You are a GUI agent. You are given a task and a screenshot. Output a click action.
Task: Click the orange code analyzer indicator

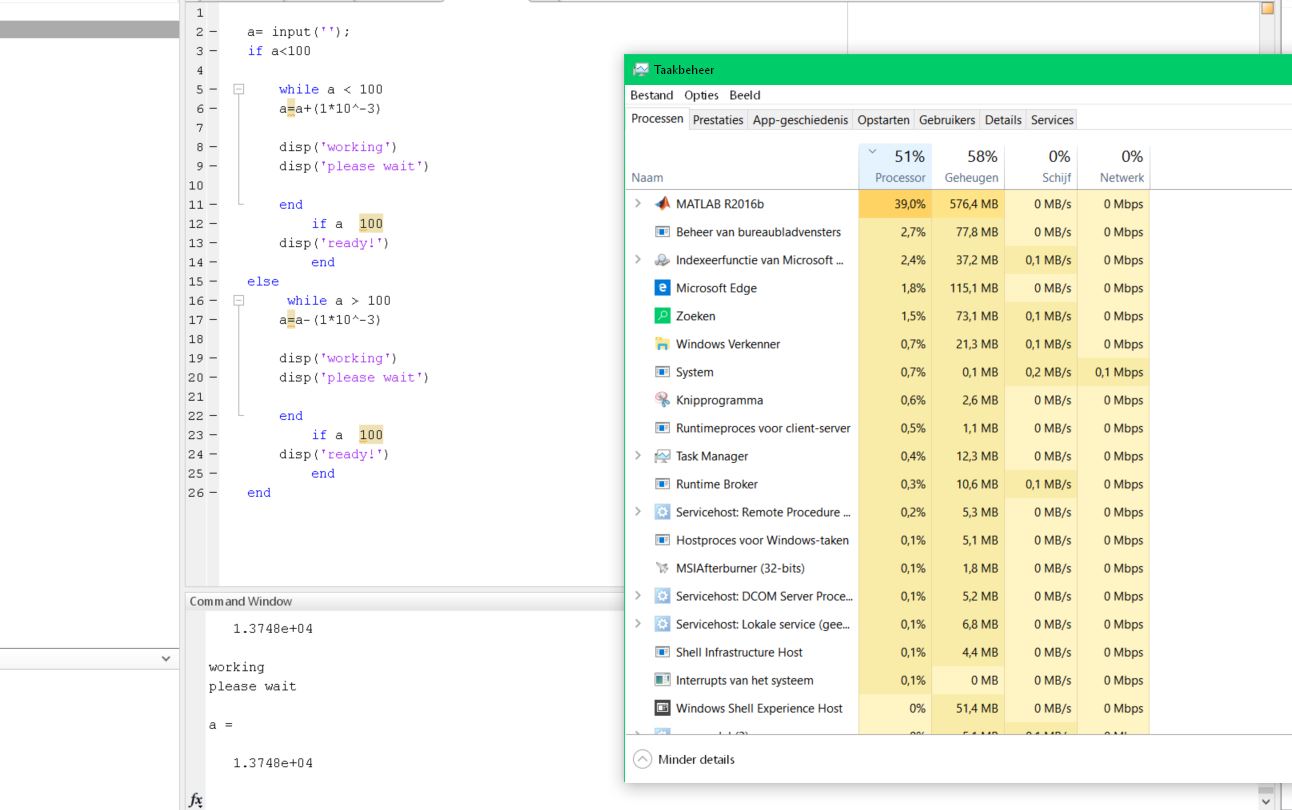[1267, 8]
